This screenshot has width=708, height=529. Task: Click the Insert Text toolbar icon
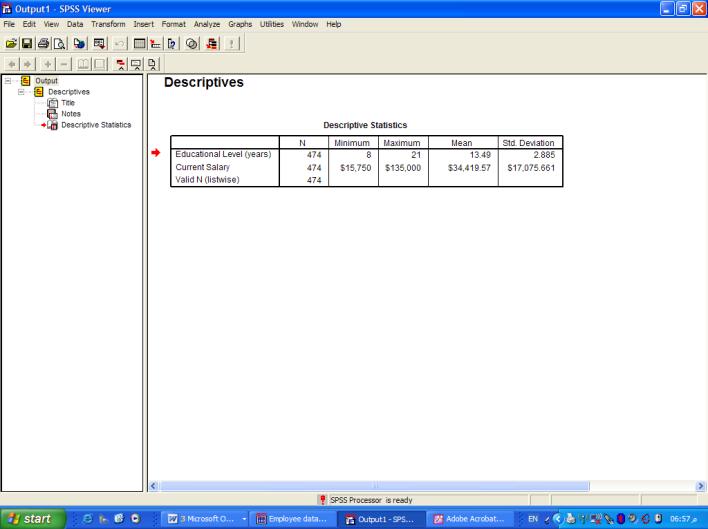pos(153,64)
